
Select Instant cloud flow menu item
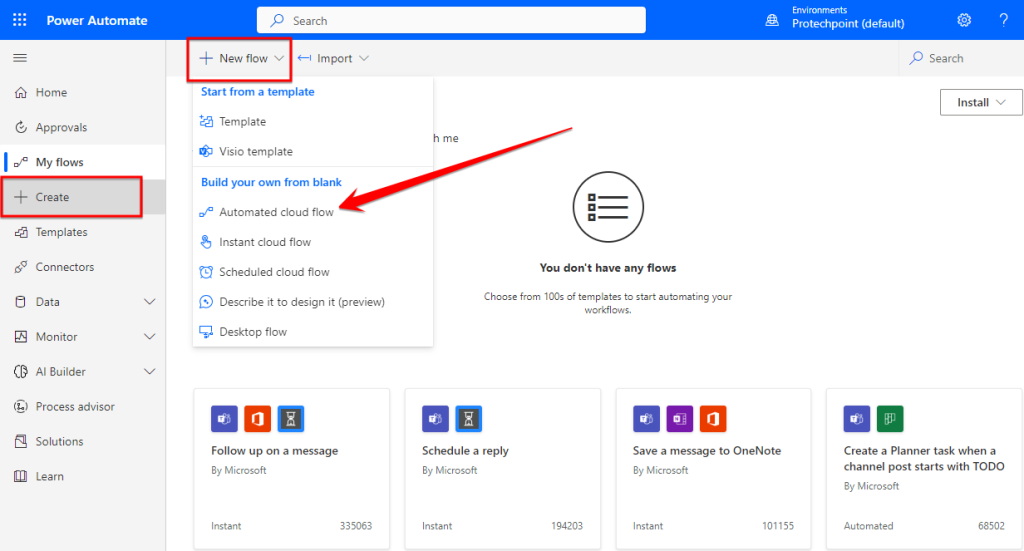[313, 242]
